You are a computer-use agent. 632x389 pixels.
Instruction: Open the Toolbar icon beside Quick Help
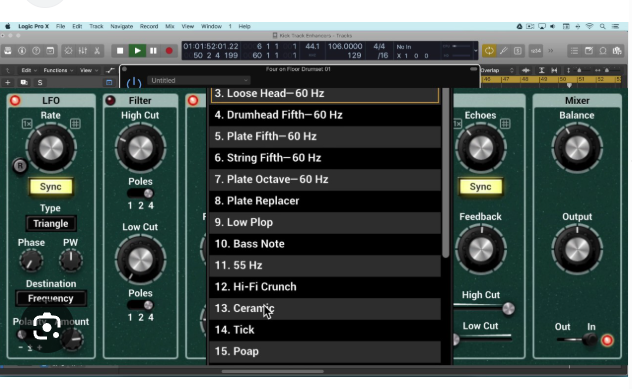click(x=50, y=51)
